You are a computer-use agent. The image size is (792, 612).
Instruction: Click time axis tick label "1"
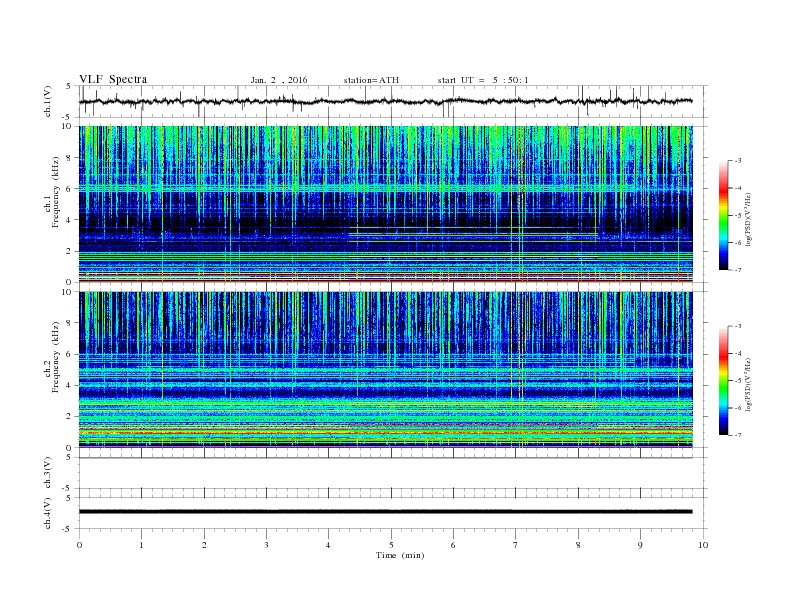[141, 545]
